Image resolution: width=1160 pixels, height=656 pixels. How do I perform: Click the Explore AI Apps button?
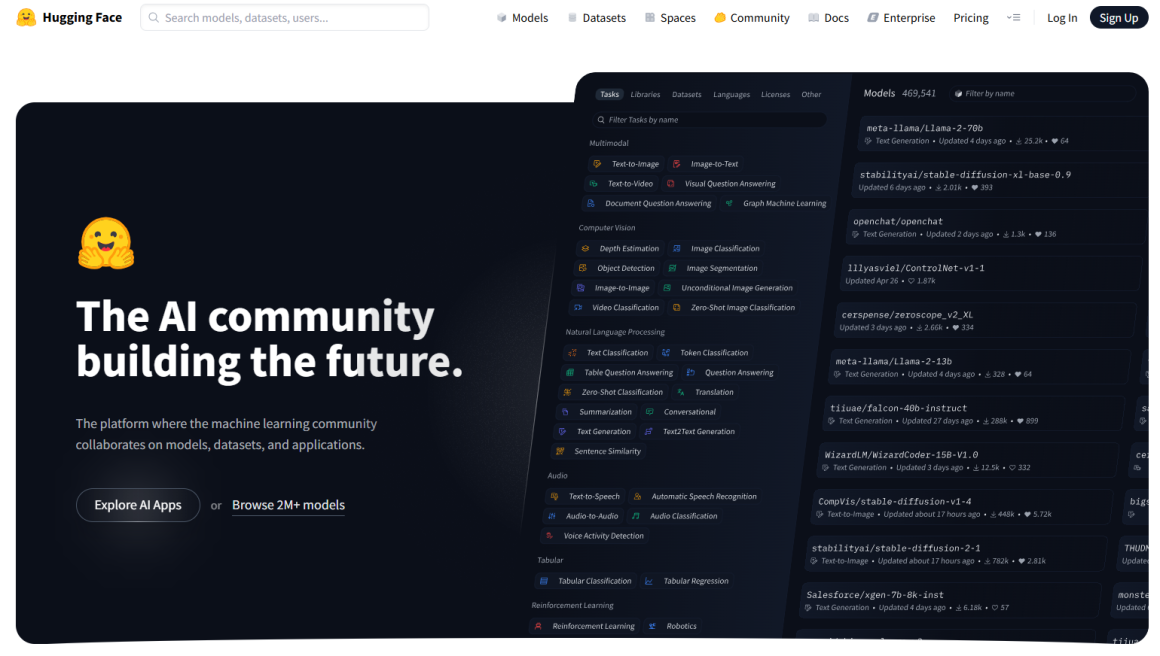click(x=138, y=505)
